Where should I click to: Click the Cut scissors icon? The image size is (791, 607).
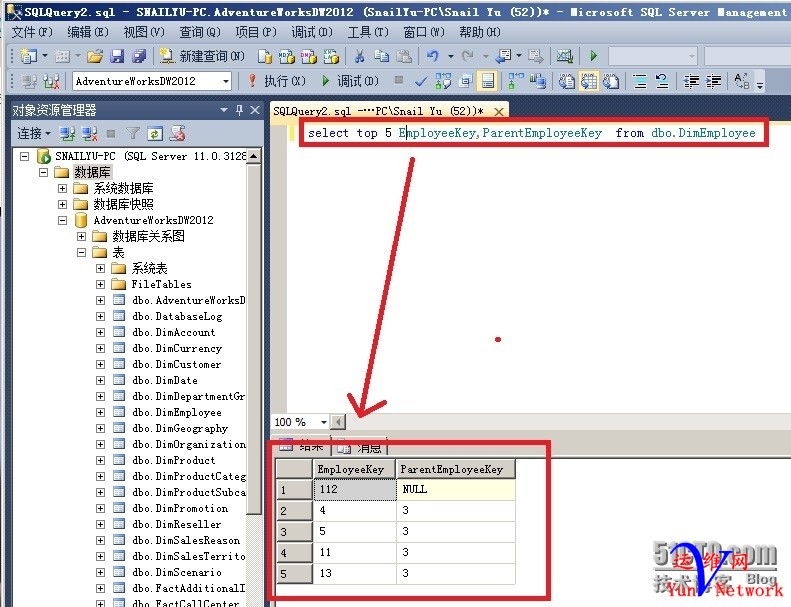click(359, 56)
